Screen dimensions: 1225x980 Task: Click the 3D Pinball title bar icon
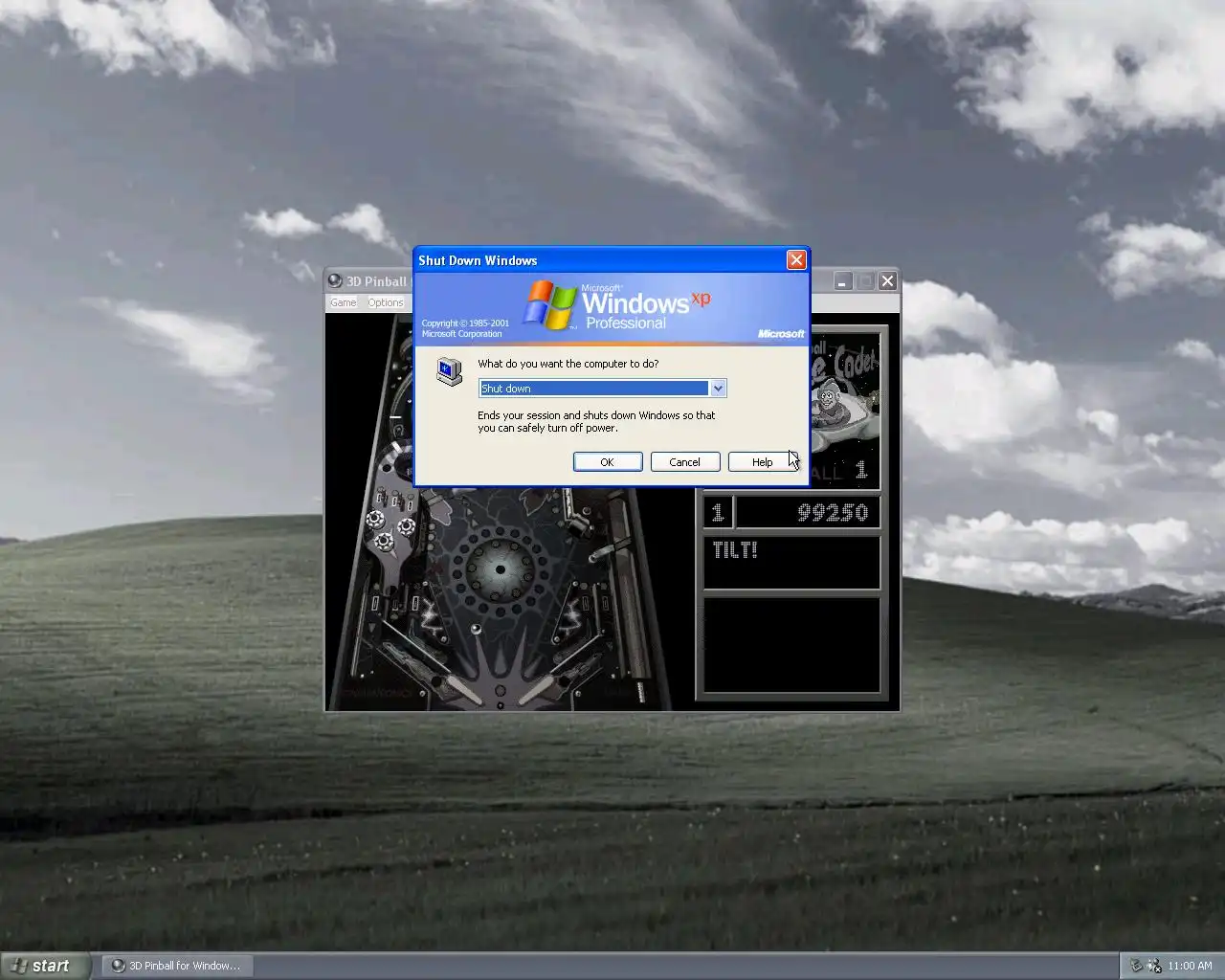point(335,280)
